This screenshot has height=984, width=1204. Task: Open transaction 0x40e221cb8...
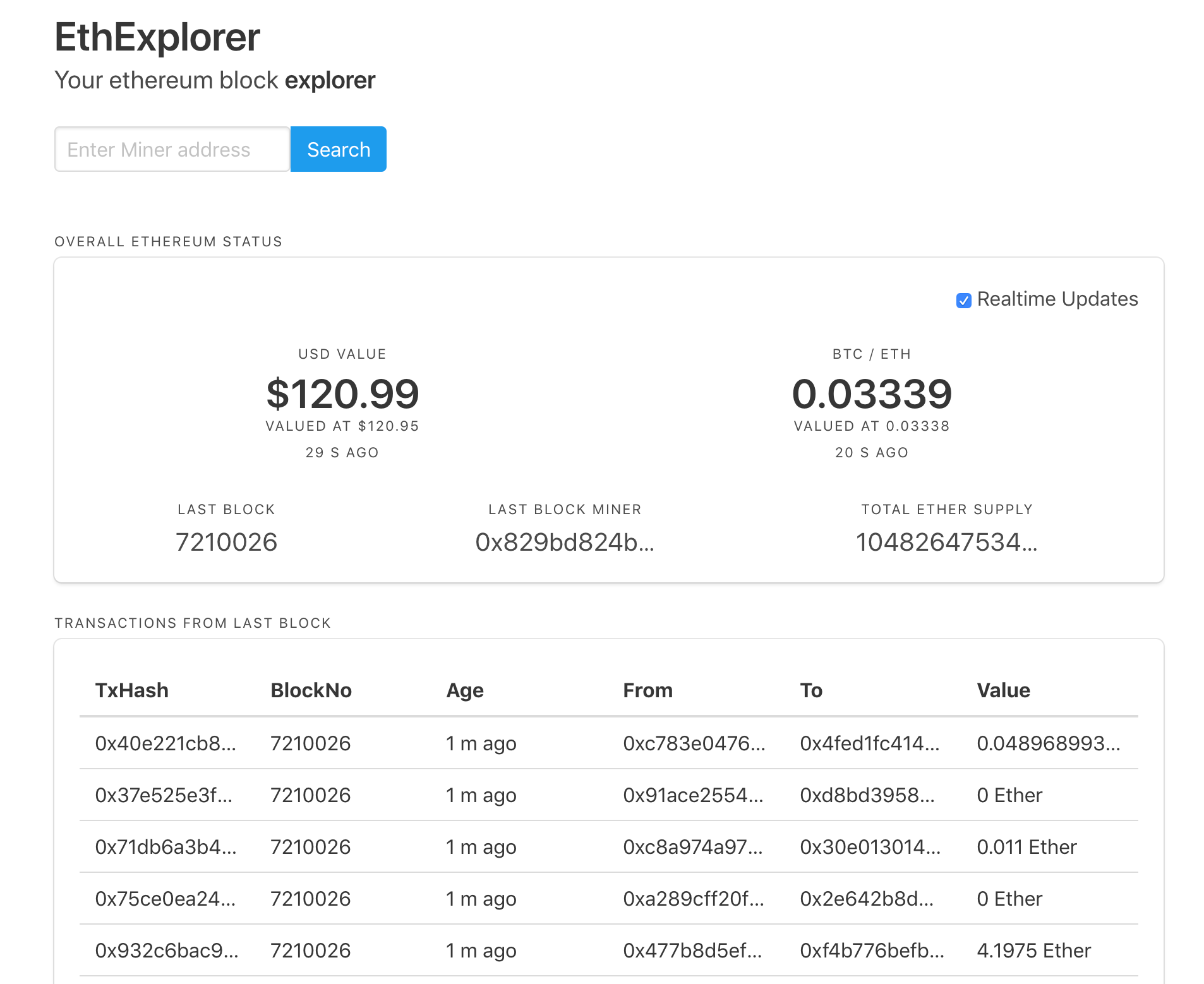point(166,743)
